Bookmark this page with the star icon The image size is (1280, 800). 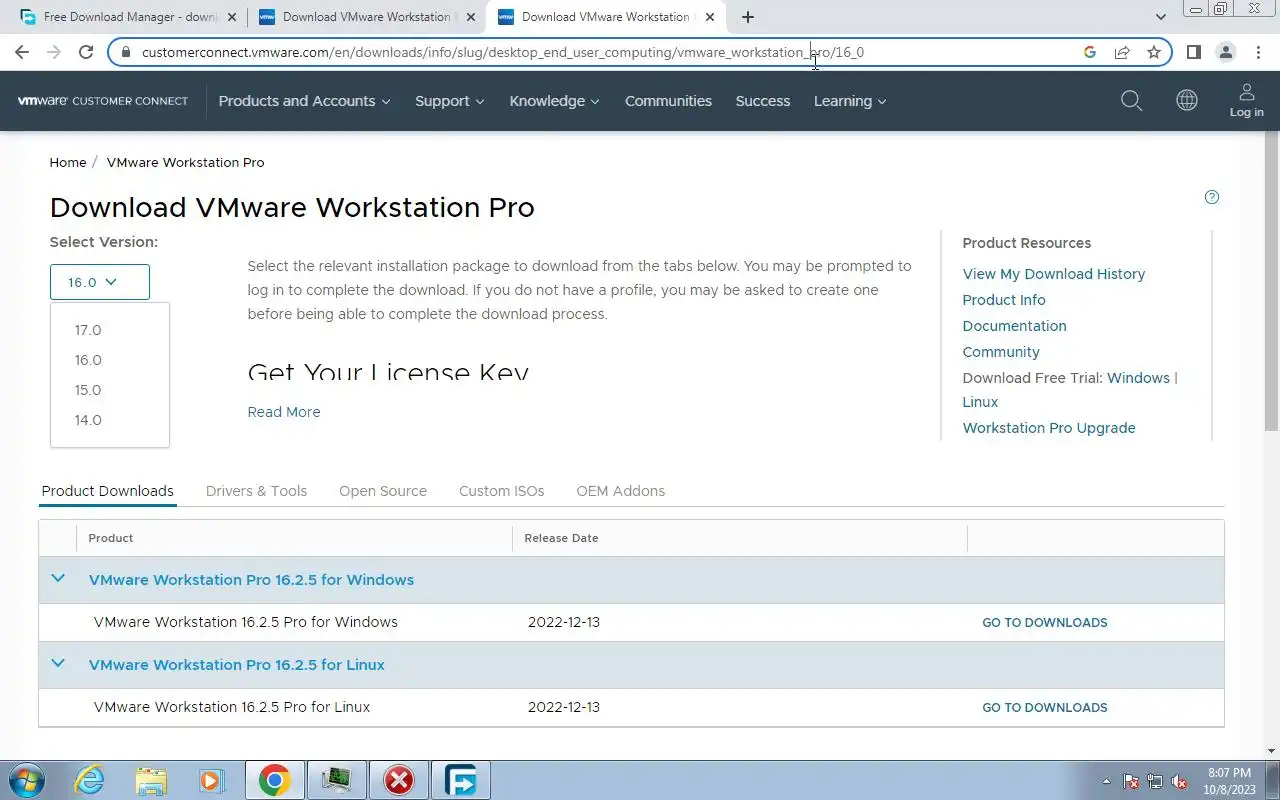tap(1154, 52)
